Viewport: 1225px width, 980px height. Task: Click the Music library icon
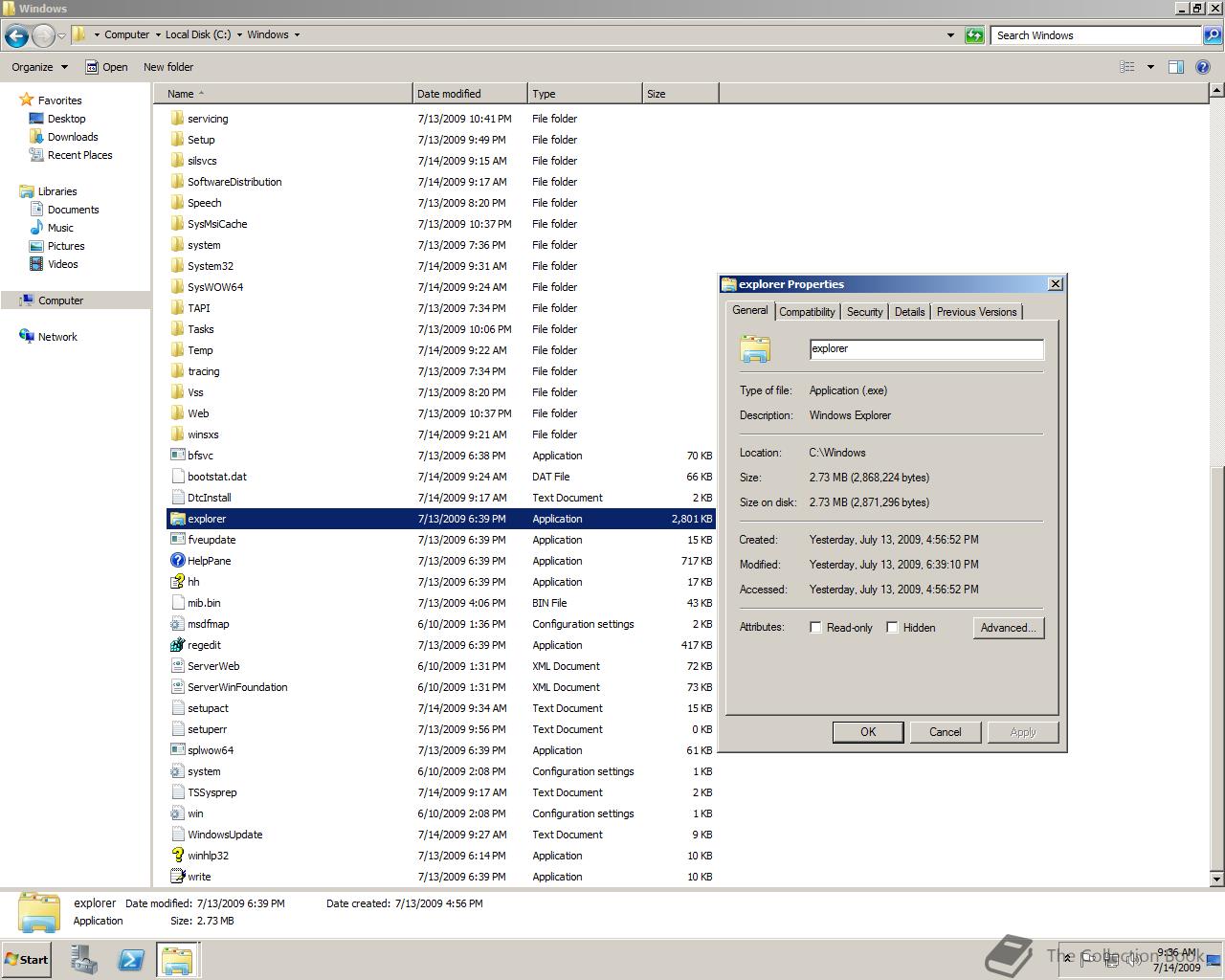click(x=36, y=228)
